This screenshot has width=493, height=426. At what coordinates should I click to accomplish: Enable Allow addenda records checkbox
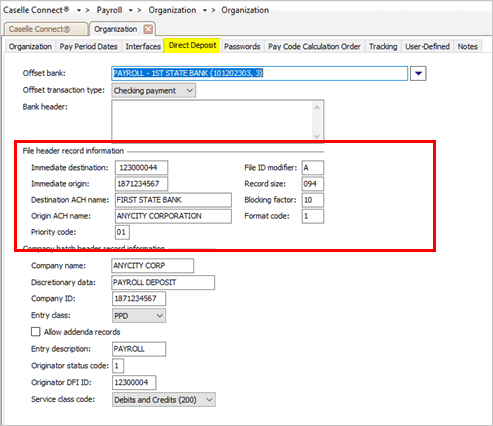[x=35, y=332]
